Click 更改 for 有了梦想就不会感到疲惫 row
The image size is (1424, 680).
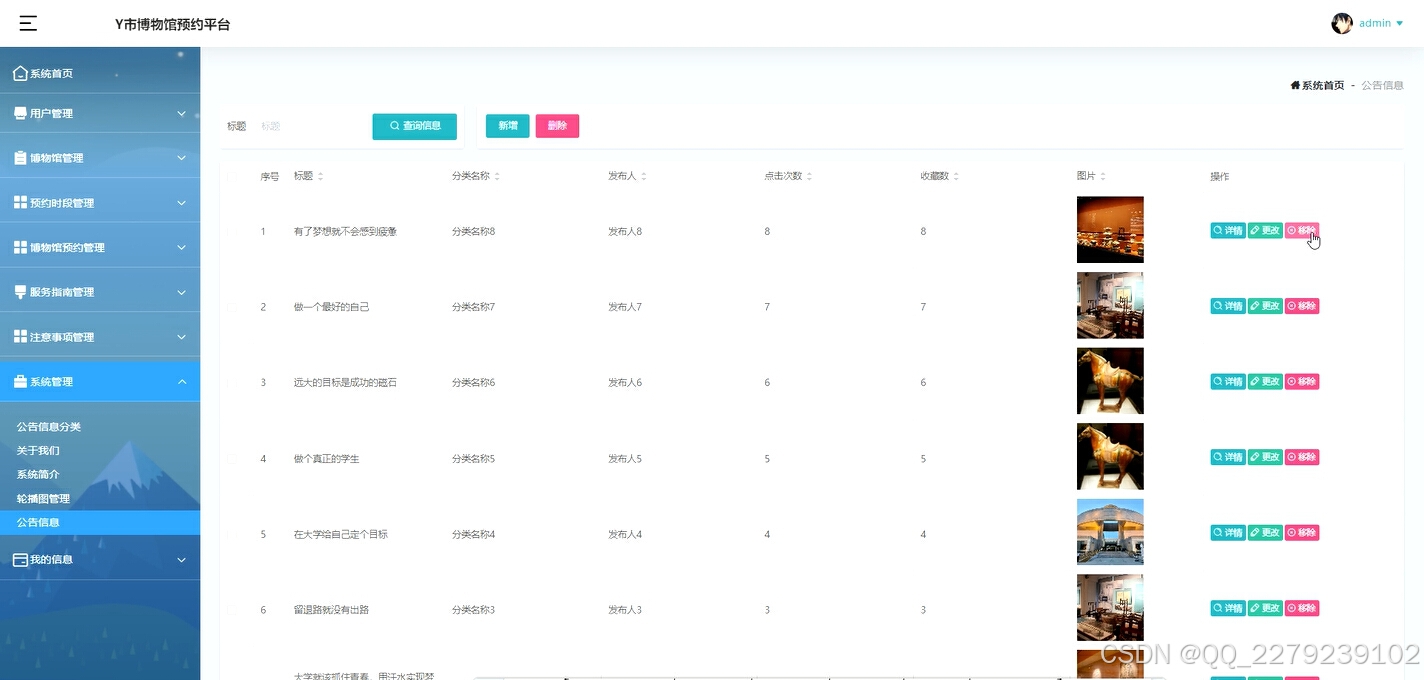pos(1265,230)
